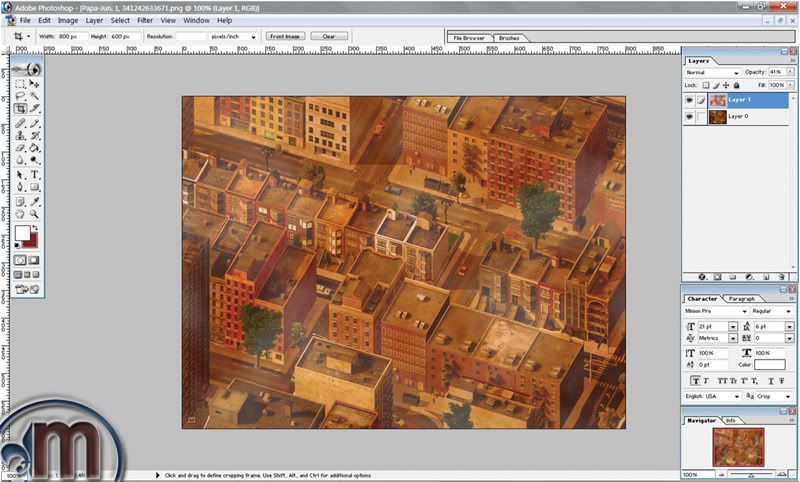Open the File menu
The image size is (800, 482).
point(25,20)
